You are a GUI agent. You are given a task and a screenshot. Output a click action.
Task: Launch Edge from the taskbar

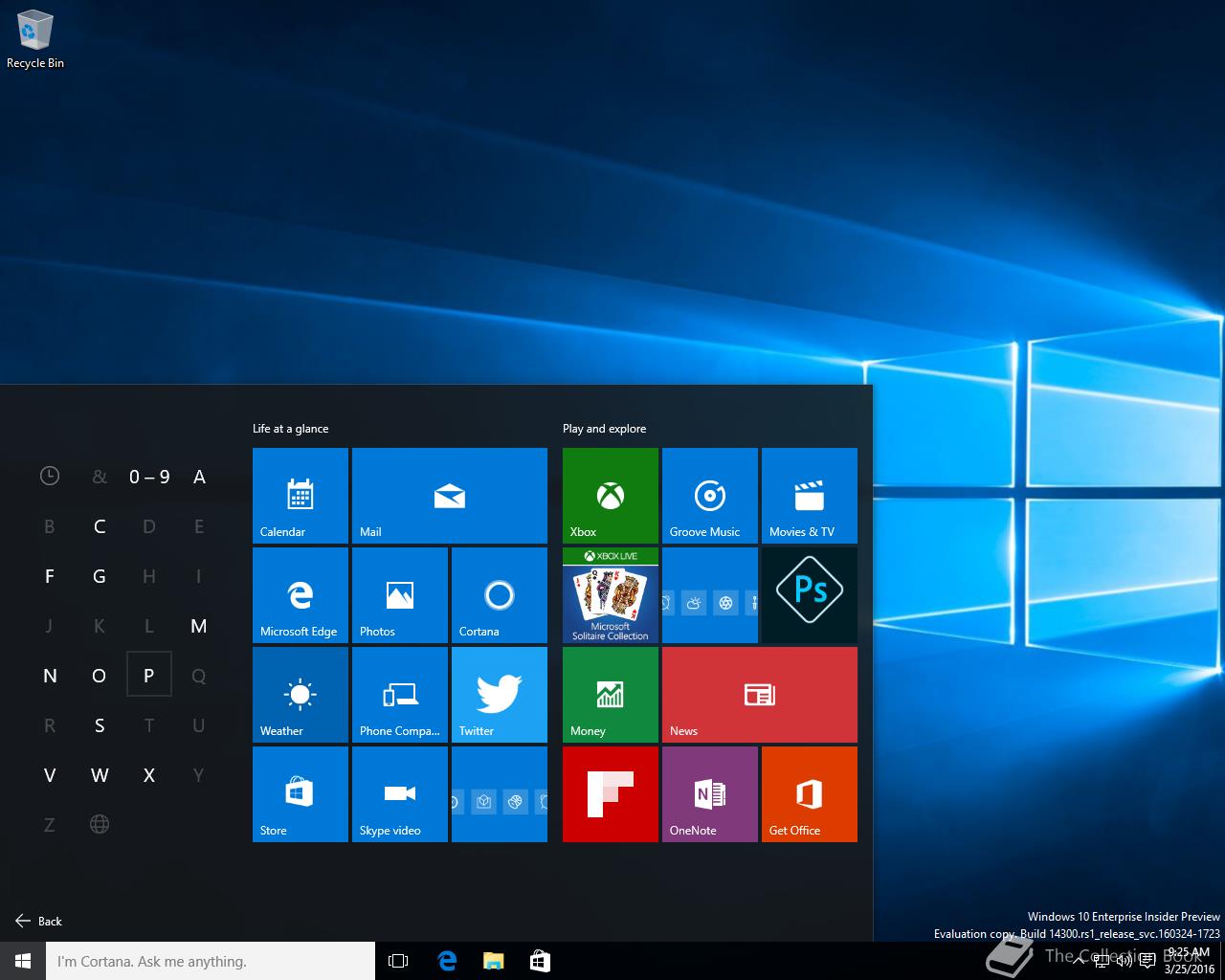point(447,961)
